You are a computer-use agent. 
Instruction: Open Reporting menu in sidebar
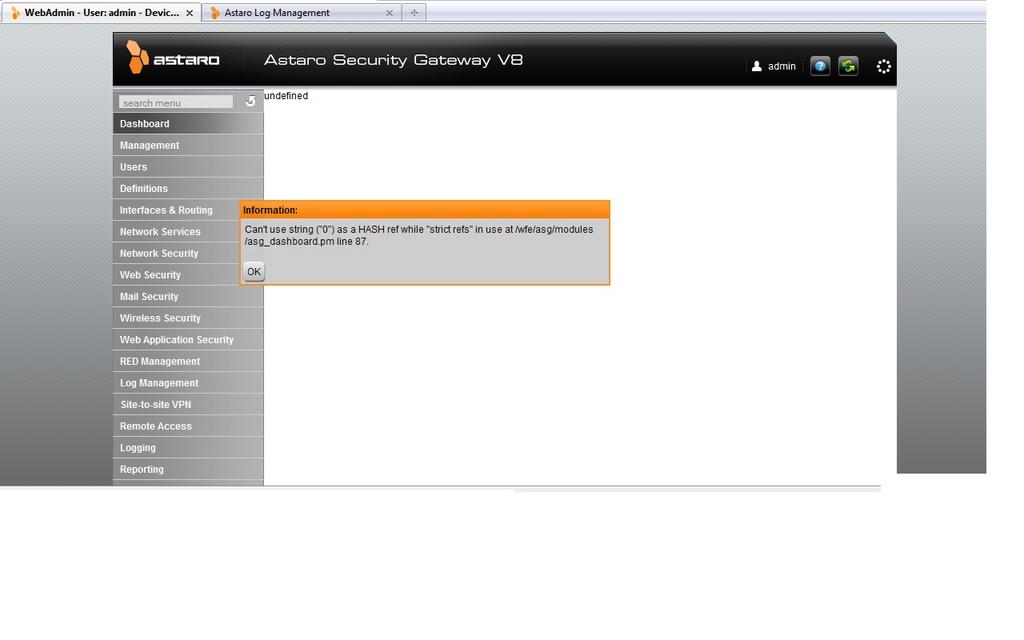(188, 468)
